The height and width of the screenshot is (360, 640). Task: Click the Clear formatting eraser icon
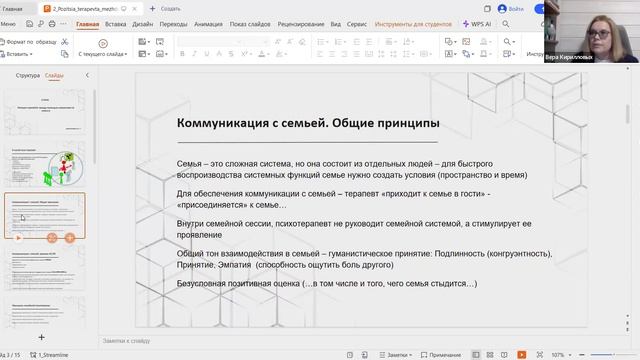coord(302,42)
